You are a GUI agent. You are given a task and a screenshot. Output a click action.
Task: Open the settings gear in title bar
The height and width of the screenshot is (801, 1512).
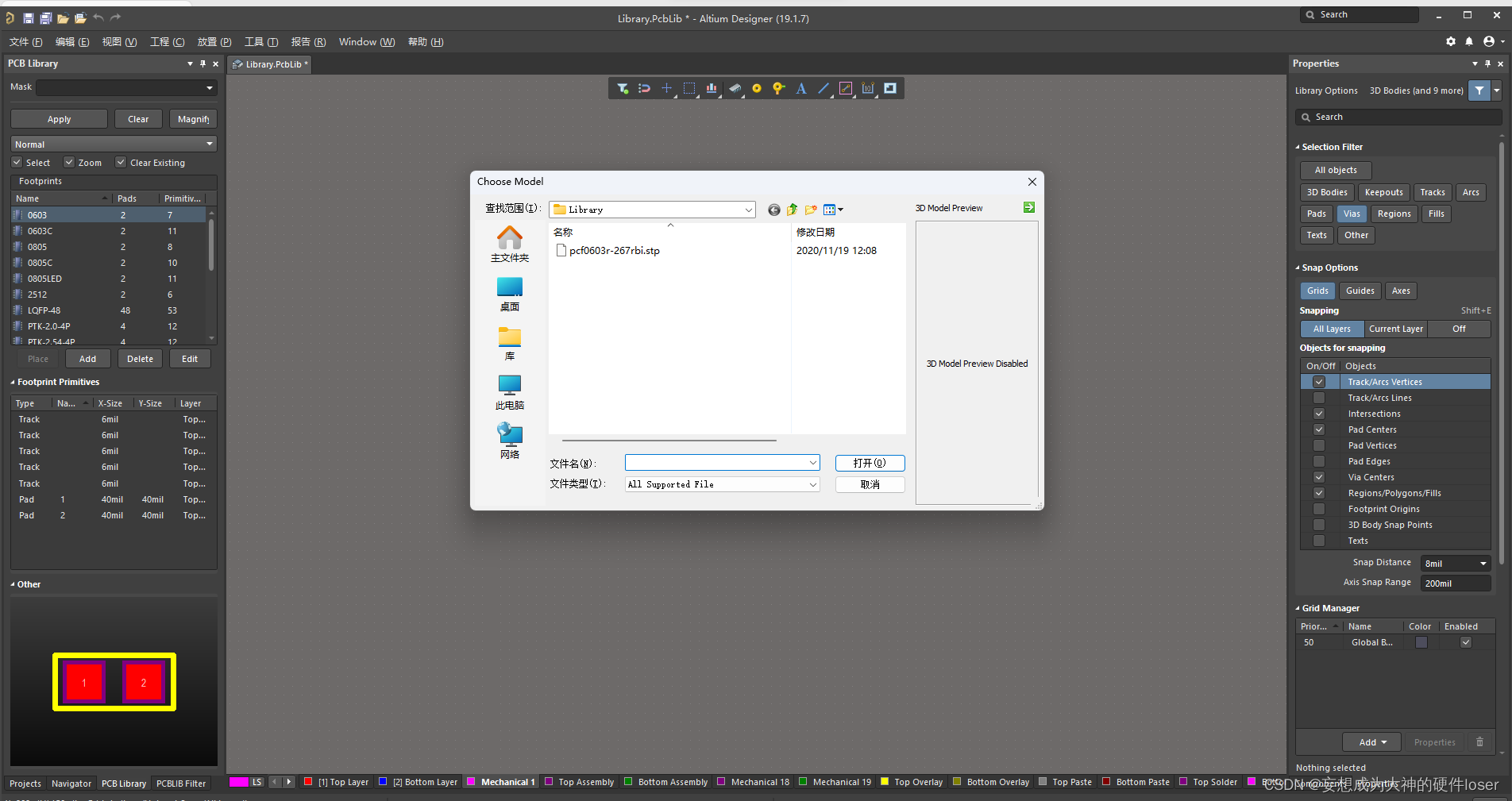pyautogui.click(x=1451, y=41)
